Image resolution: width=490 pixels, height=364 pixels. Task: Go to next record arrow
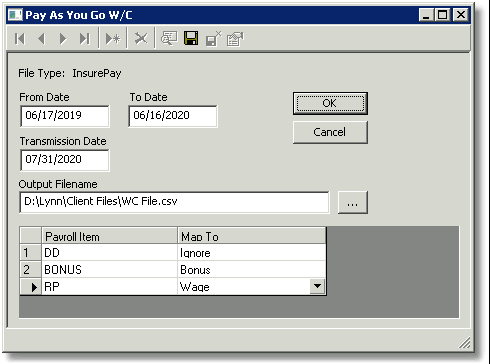63,39
